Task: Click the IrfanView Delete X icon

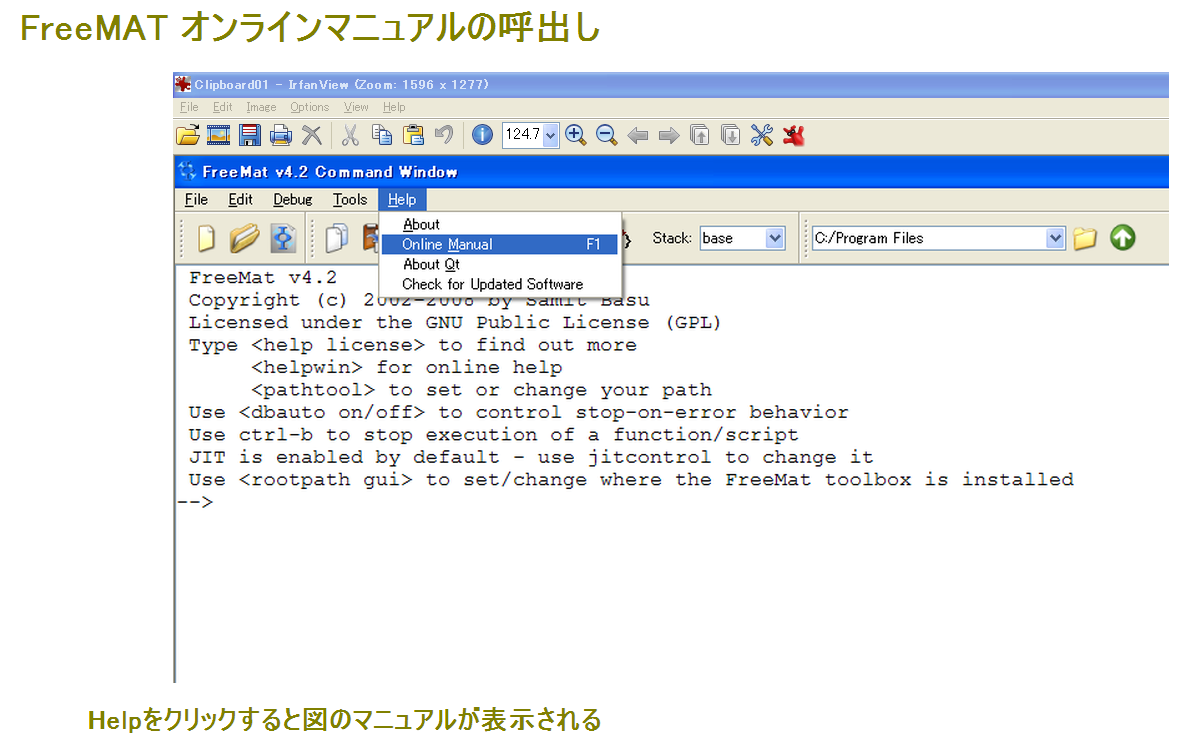Action: pyautogui.click(x=312, y=135)
